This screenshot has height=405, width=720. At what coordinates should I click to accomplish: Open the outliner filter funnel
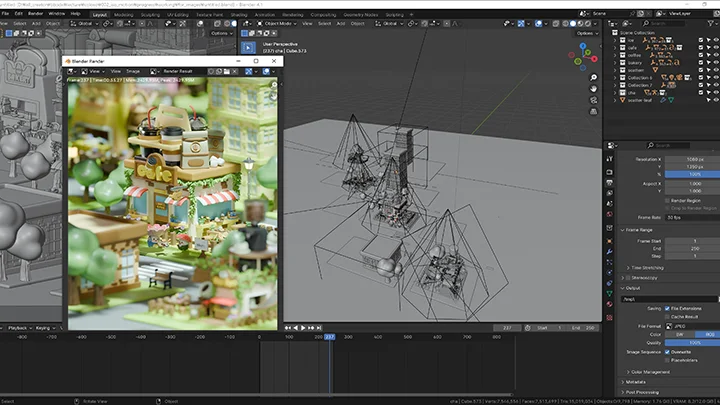[712, 23]
